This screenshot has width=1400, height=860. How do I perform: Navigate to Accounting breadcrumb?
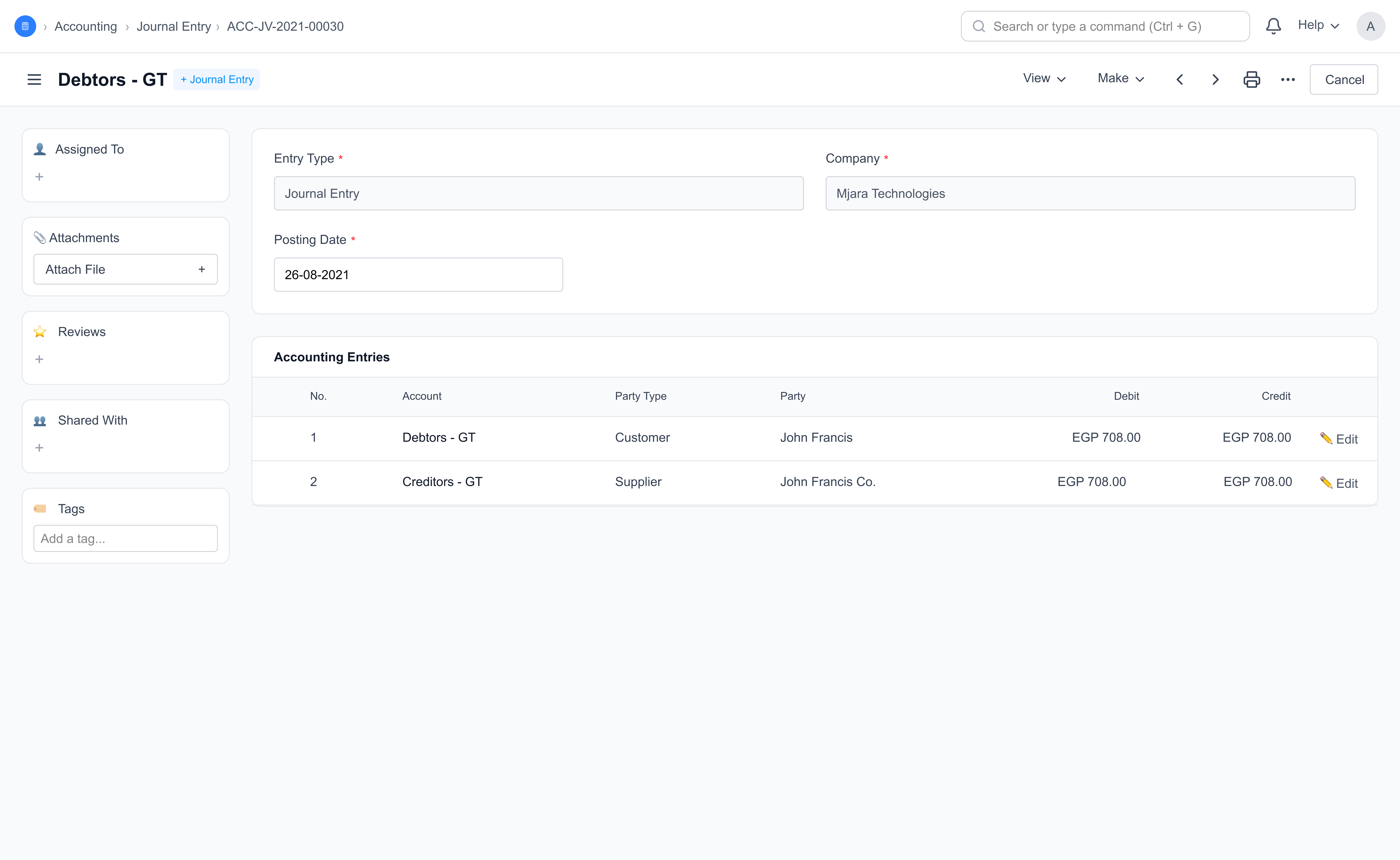(85, 26)
